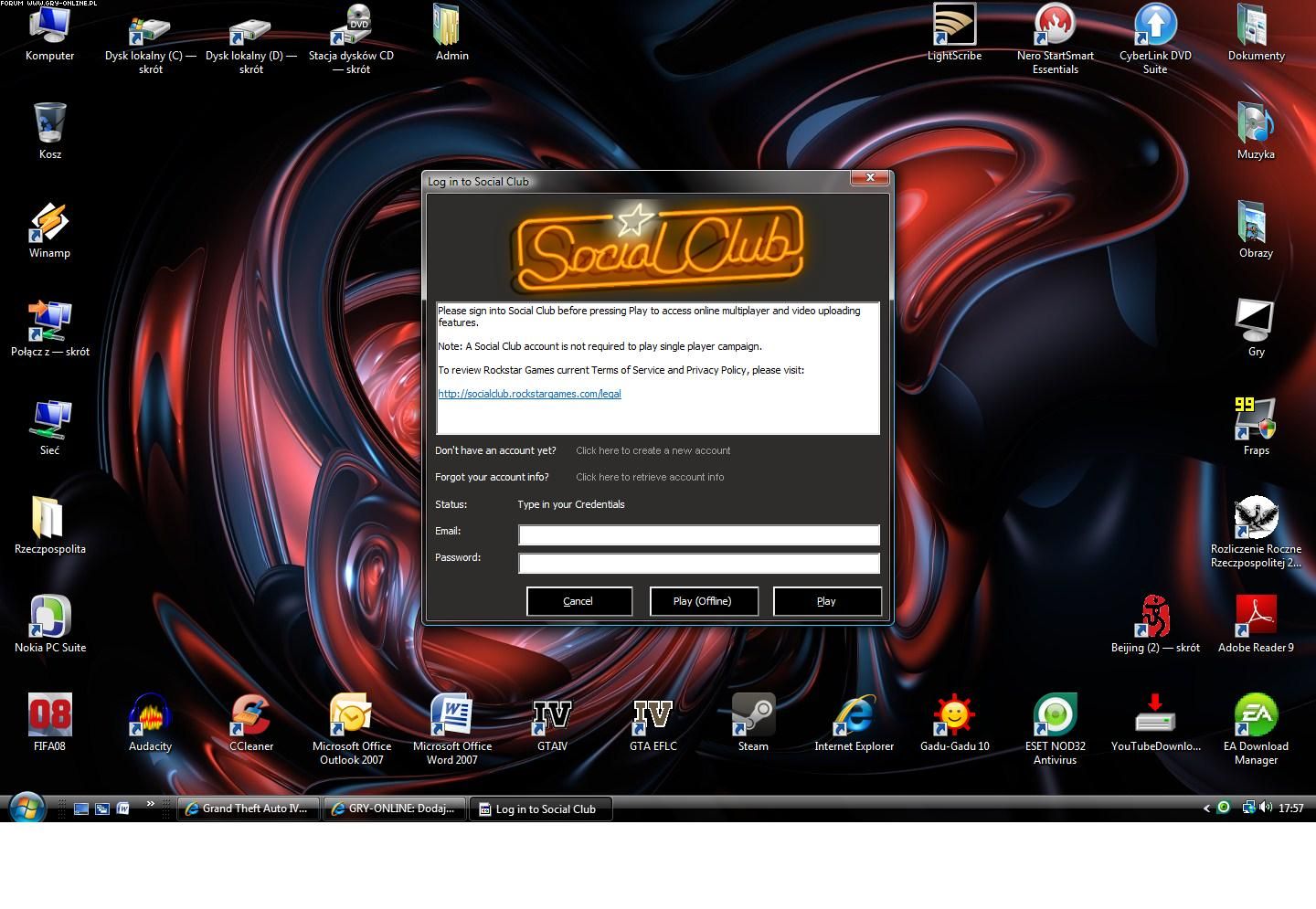This screenshot has height=909, width=1316.
Task: Open the volume tray icon
Action: point(1266,808)
